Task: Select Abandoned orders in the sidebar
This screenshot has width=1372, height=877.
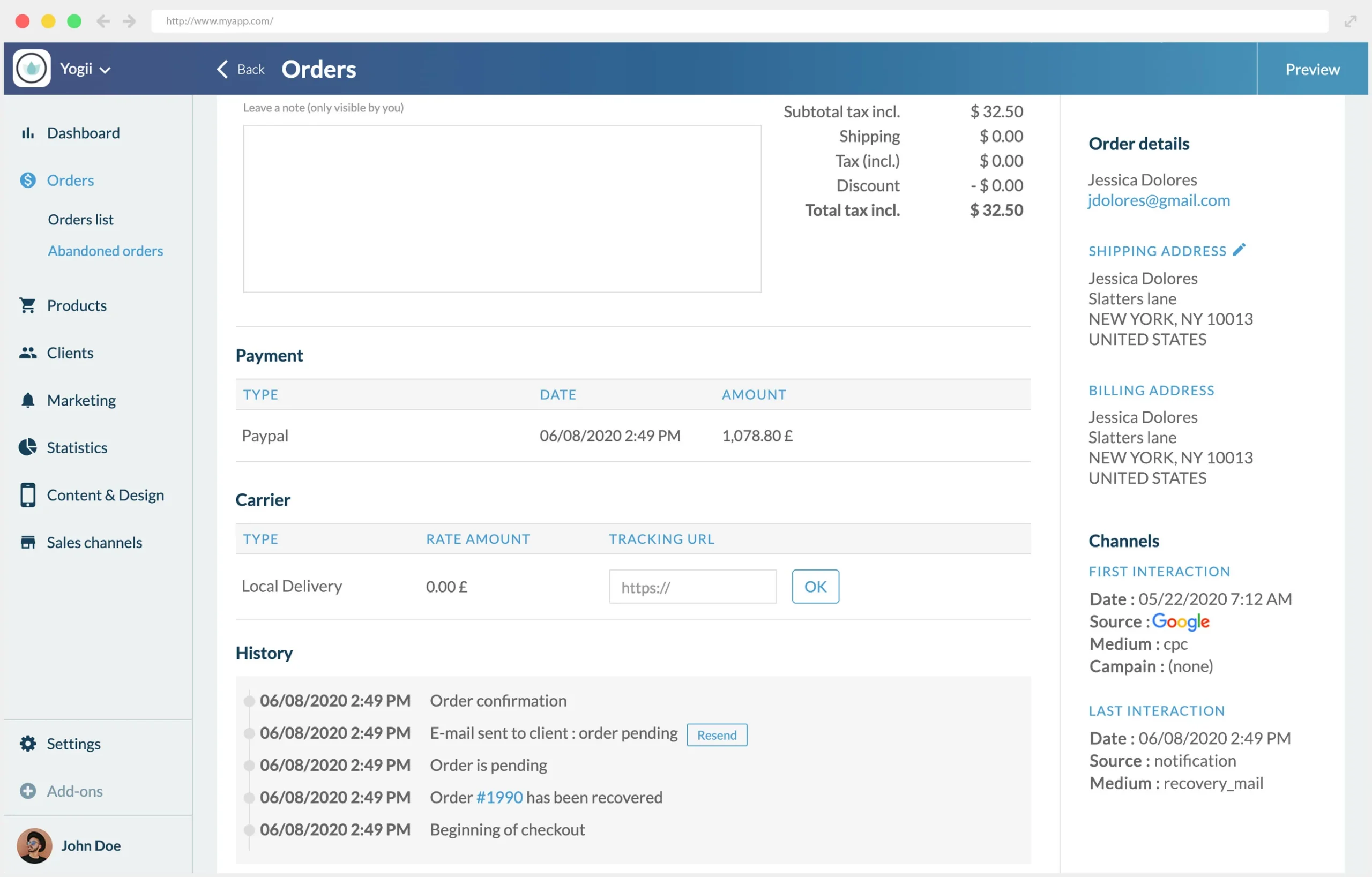Action: pos(106,251)
